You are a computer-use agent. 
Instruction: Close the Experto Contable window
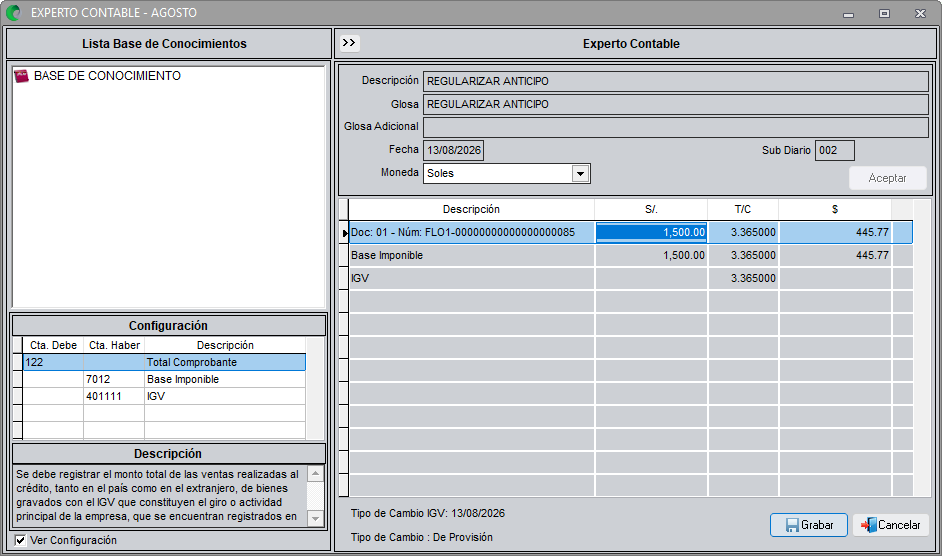click(920, 13)
